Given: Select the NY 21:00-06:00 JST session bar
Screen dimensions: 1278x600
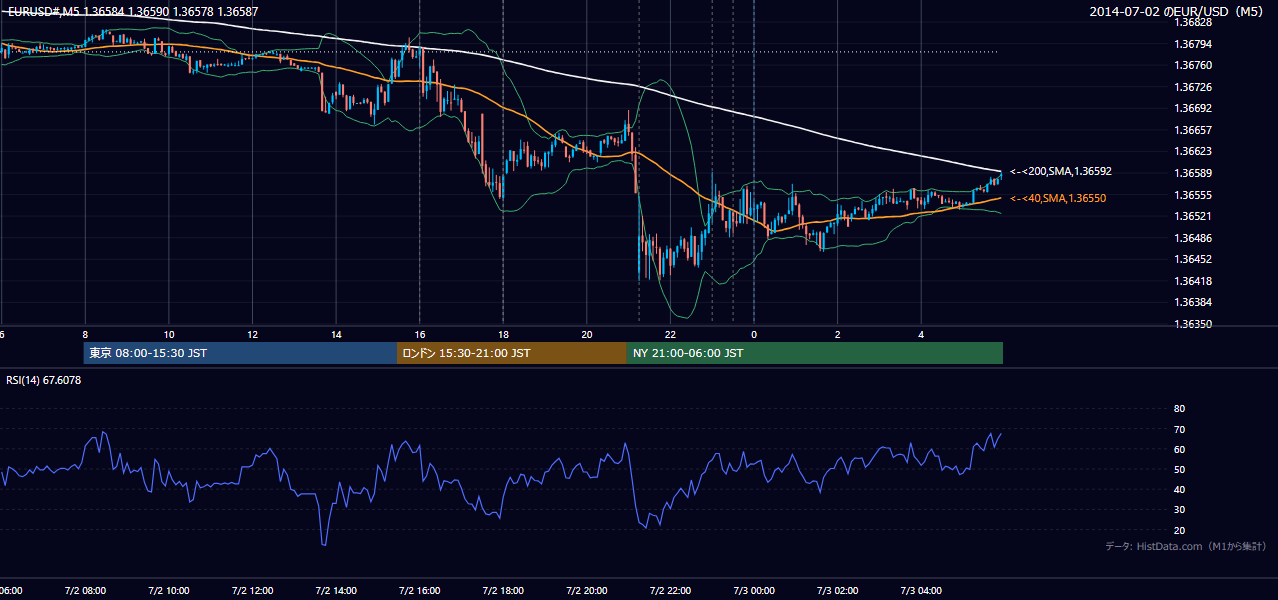Looking at the screenshot, I should [x=815, y=353].
